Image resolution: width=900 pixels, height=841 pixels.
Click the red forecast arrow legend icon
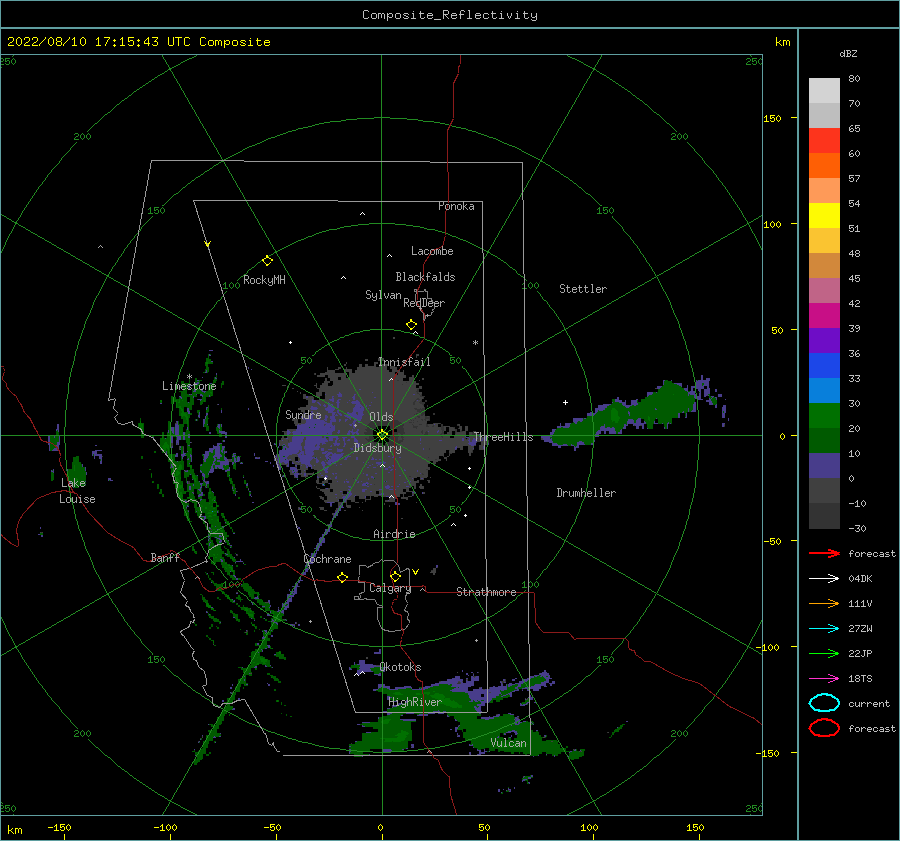(824, 553)
